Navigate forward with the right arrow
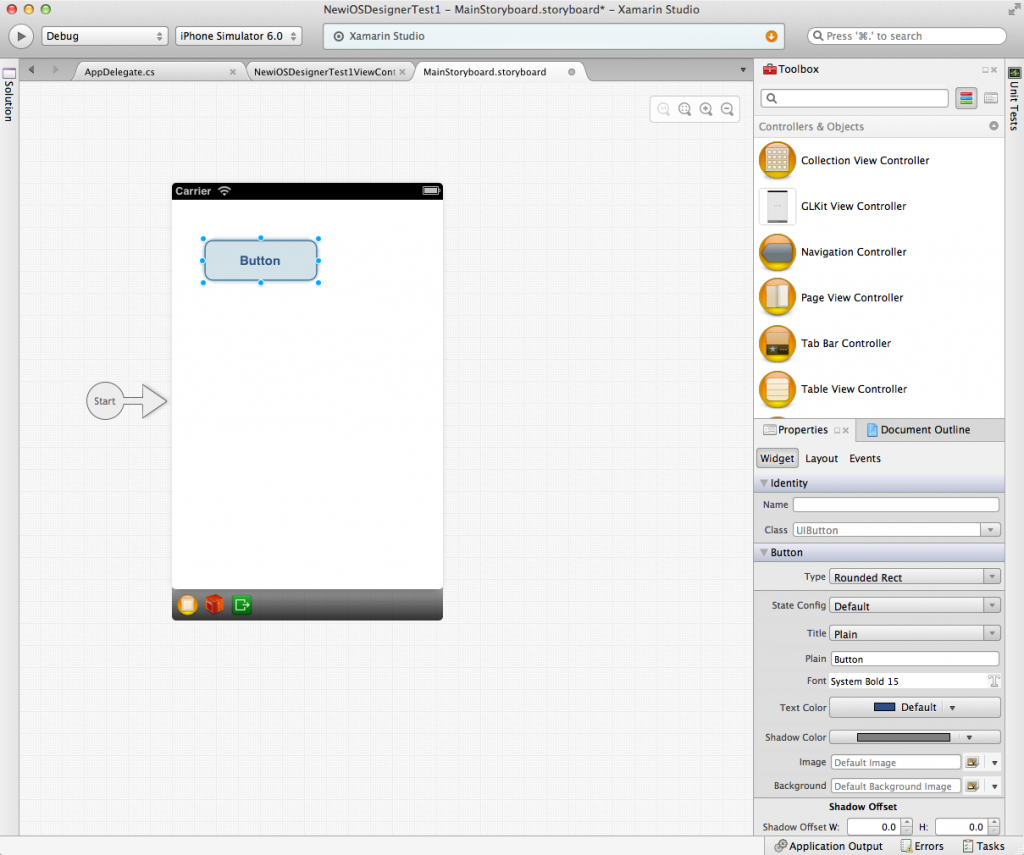 56,69
